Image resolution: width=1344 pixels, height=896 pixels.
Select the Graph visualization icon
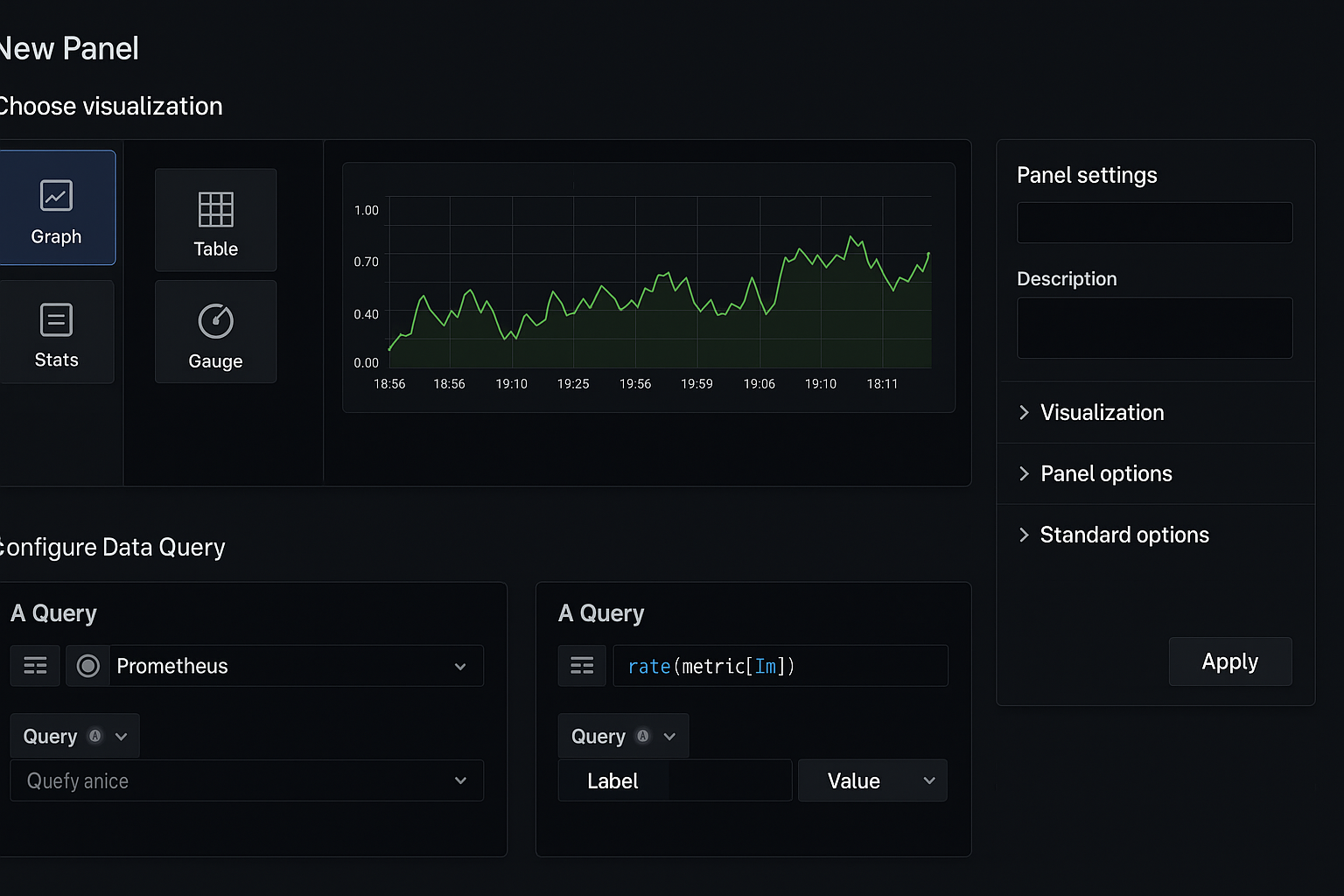point(56,196)
